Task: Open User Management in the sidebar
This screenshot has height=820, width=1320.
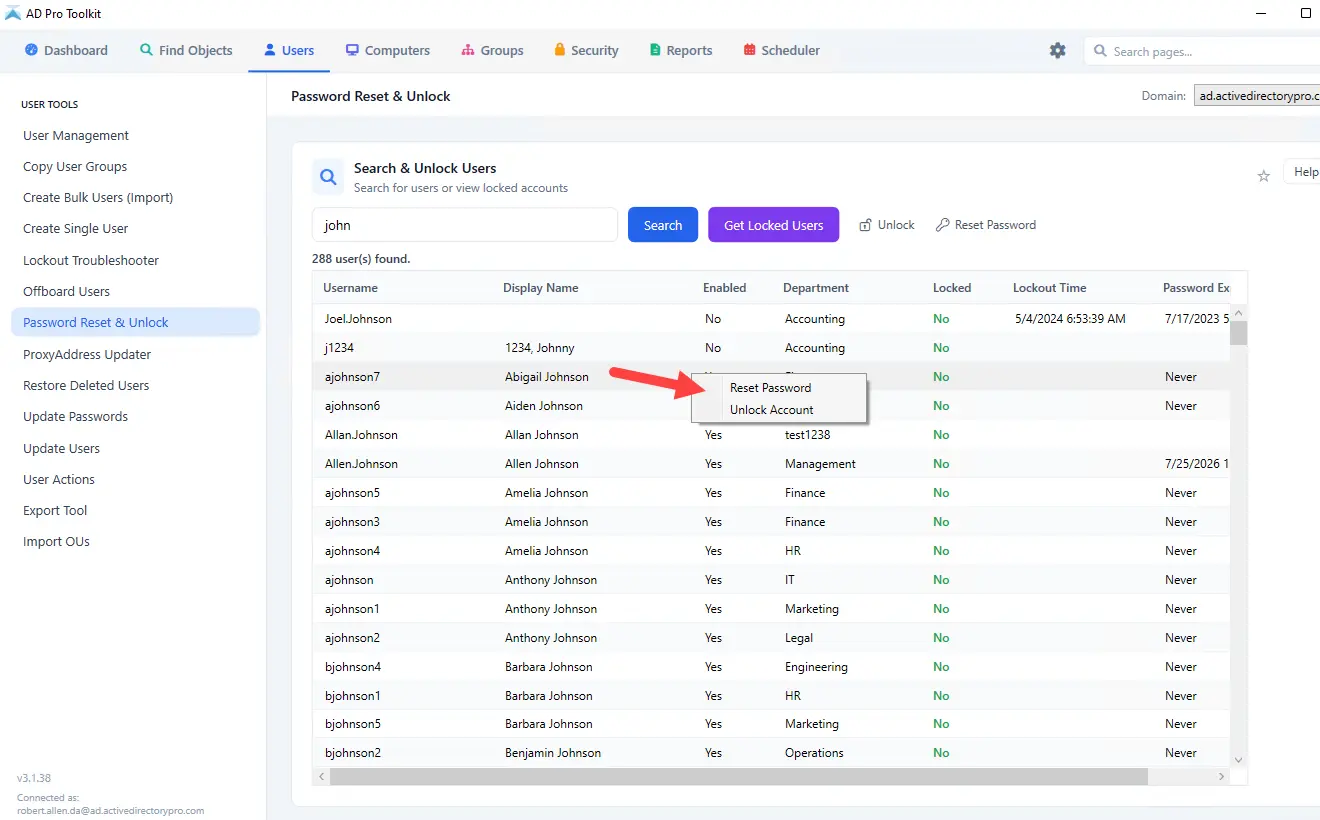Action: coord(76,135)
